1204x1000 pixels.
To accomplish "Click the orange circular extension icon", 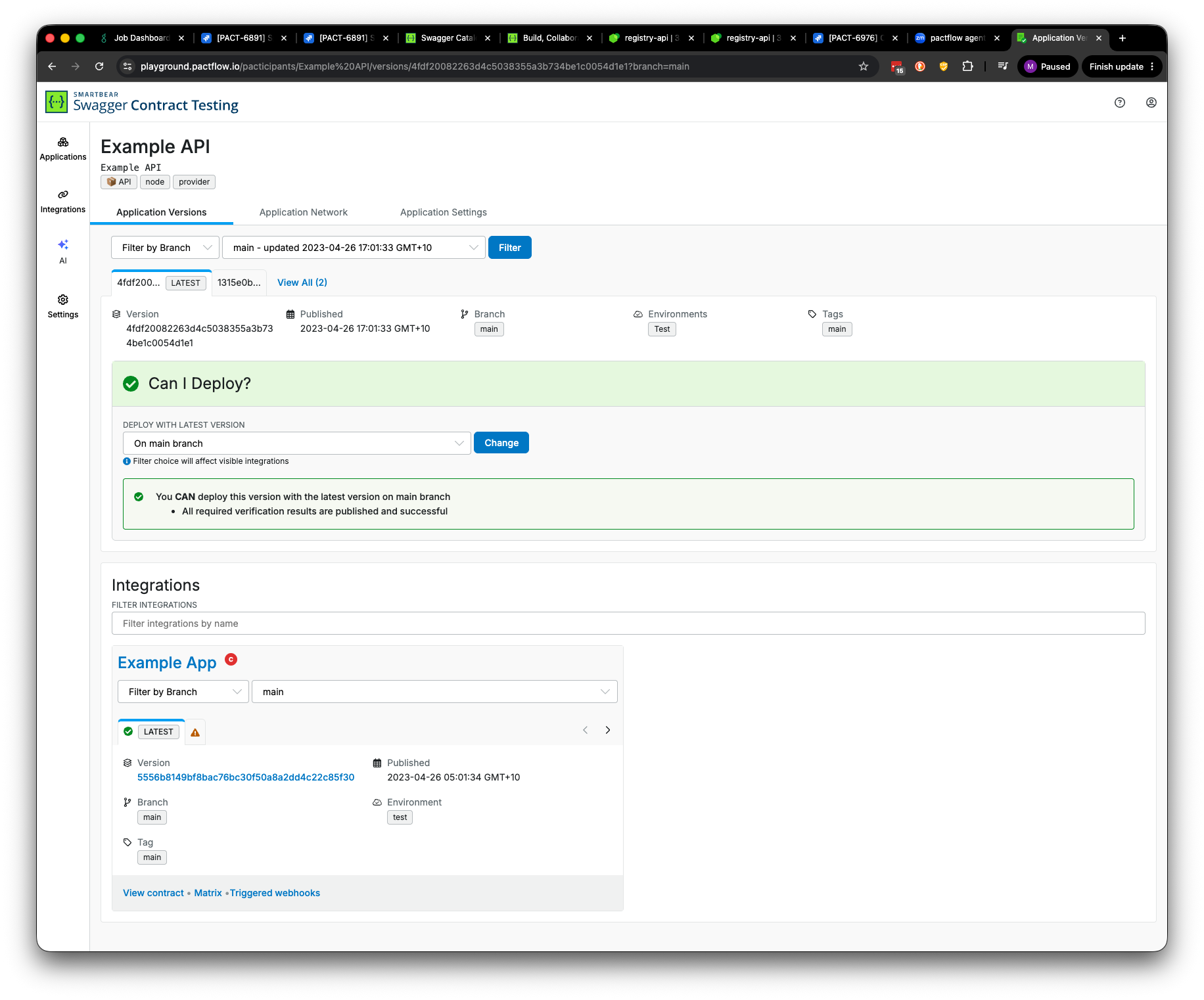I will [x=920, y=66].
